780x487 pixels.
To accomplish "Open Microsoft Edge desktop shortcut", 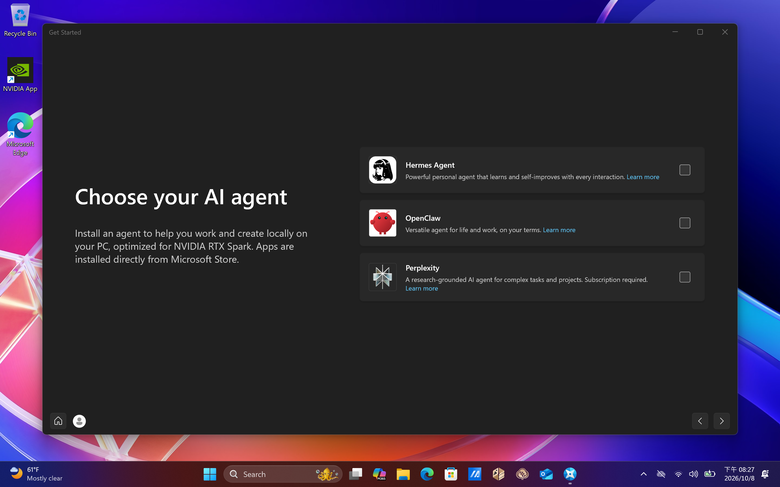I will (x=20, y=134).
